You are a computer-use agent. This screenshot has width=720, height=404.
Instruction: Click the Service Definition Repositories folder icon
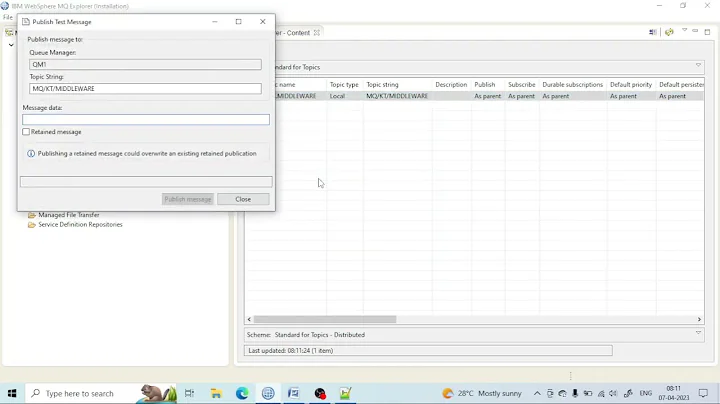click(32, 224)
